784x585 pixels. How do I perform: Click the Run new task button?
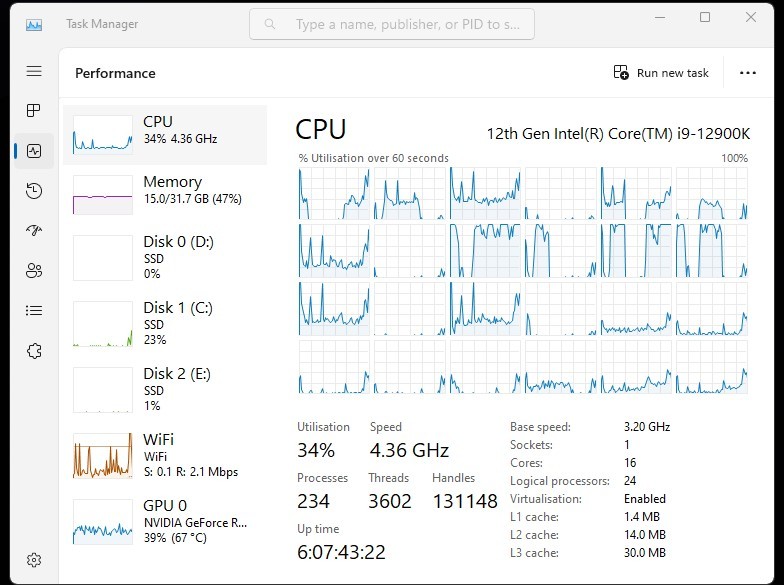662,73
